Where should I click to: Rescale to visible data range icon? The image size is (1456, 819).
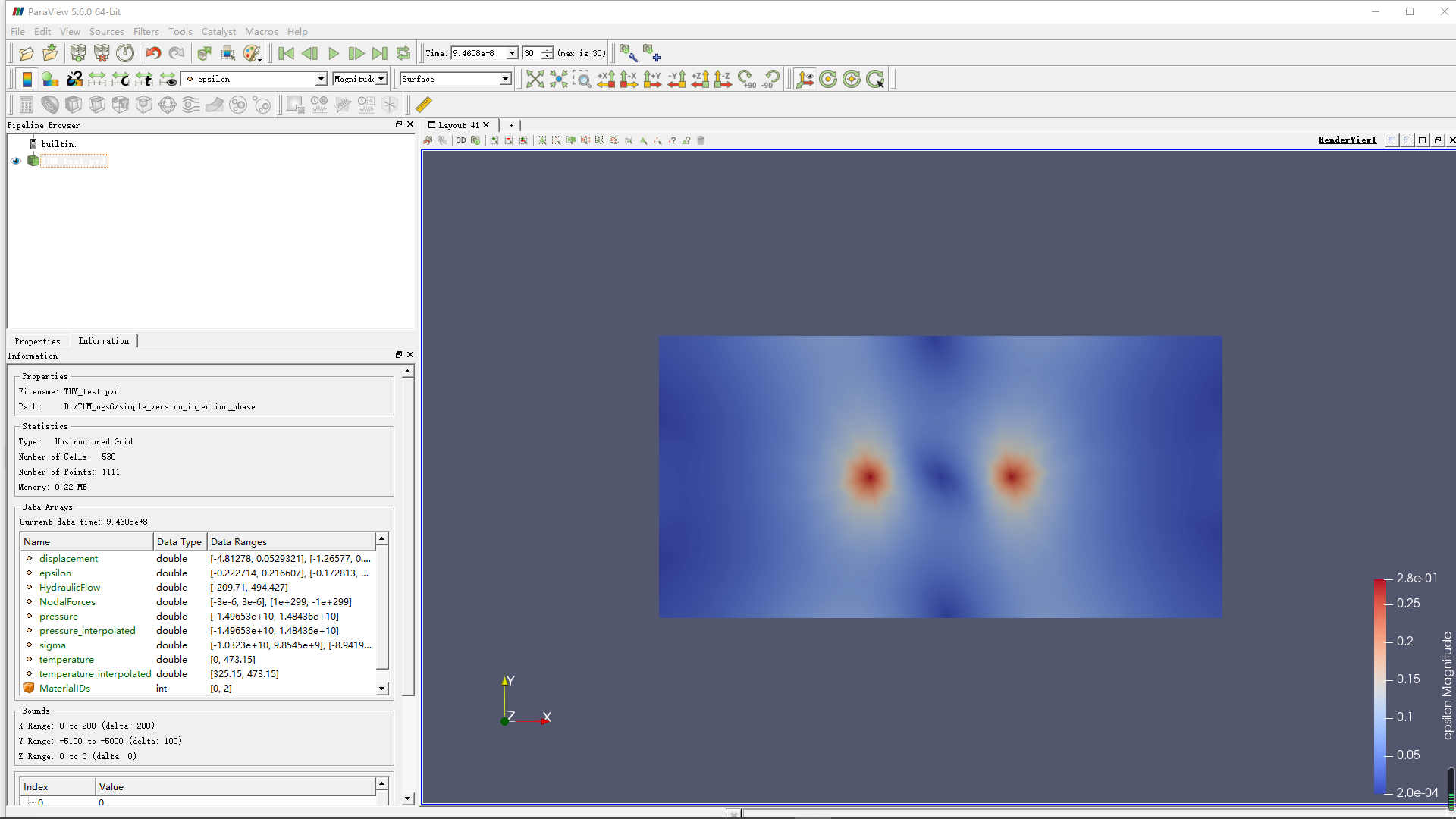168,79
